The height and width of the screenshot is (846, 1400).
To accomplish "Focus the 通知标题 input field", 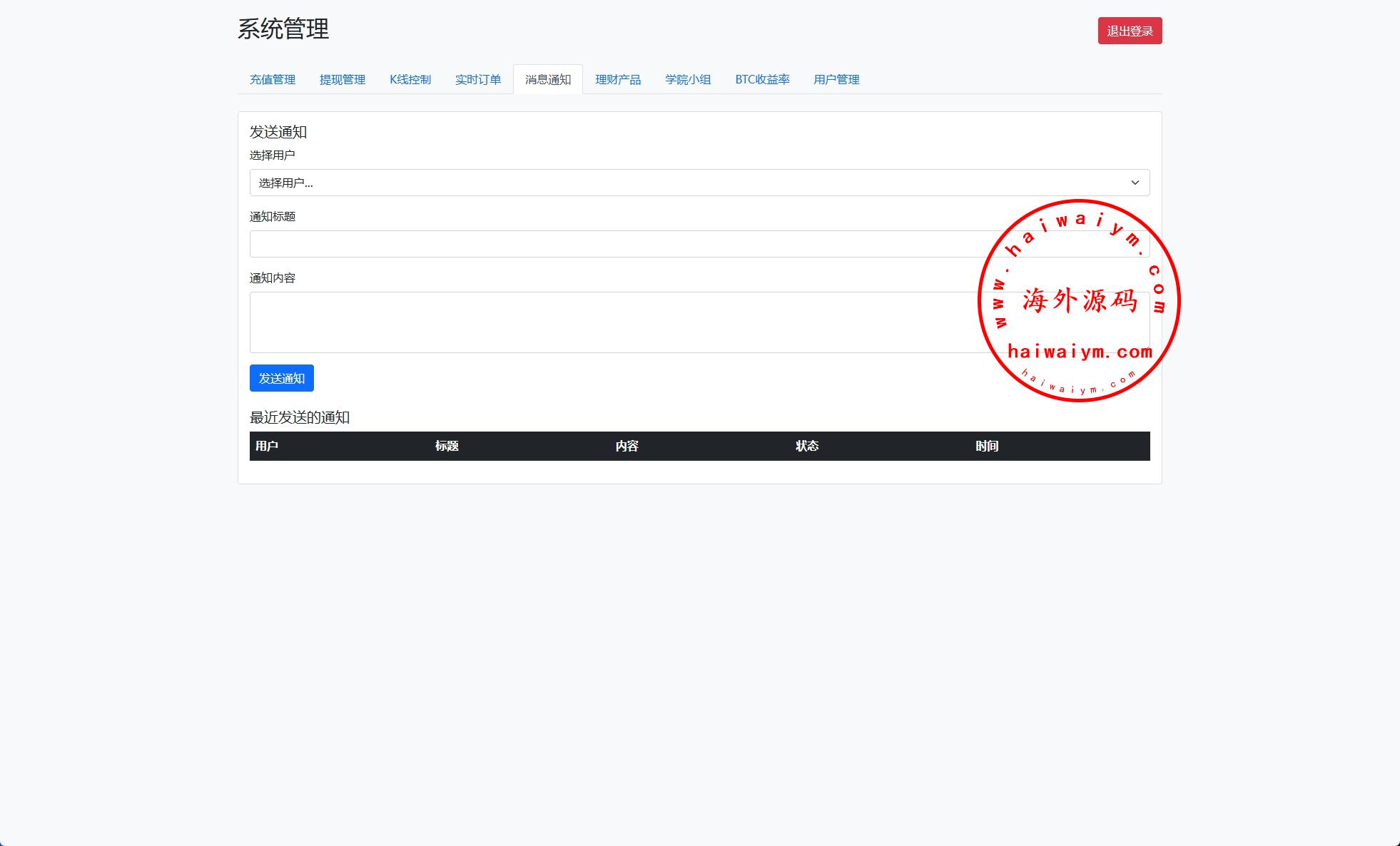I will tap(614, 244).
